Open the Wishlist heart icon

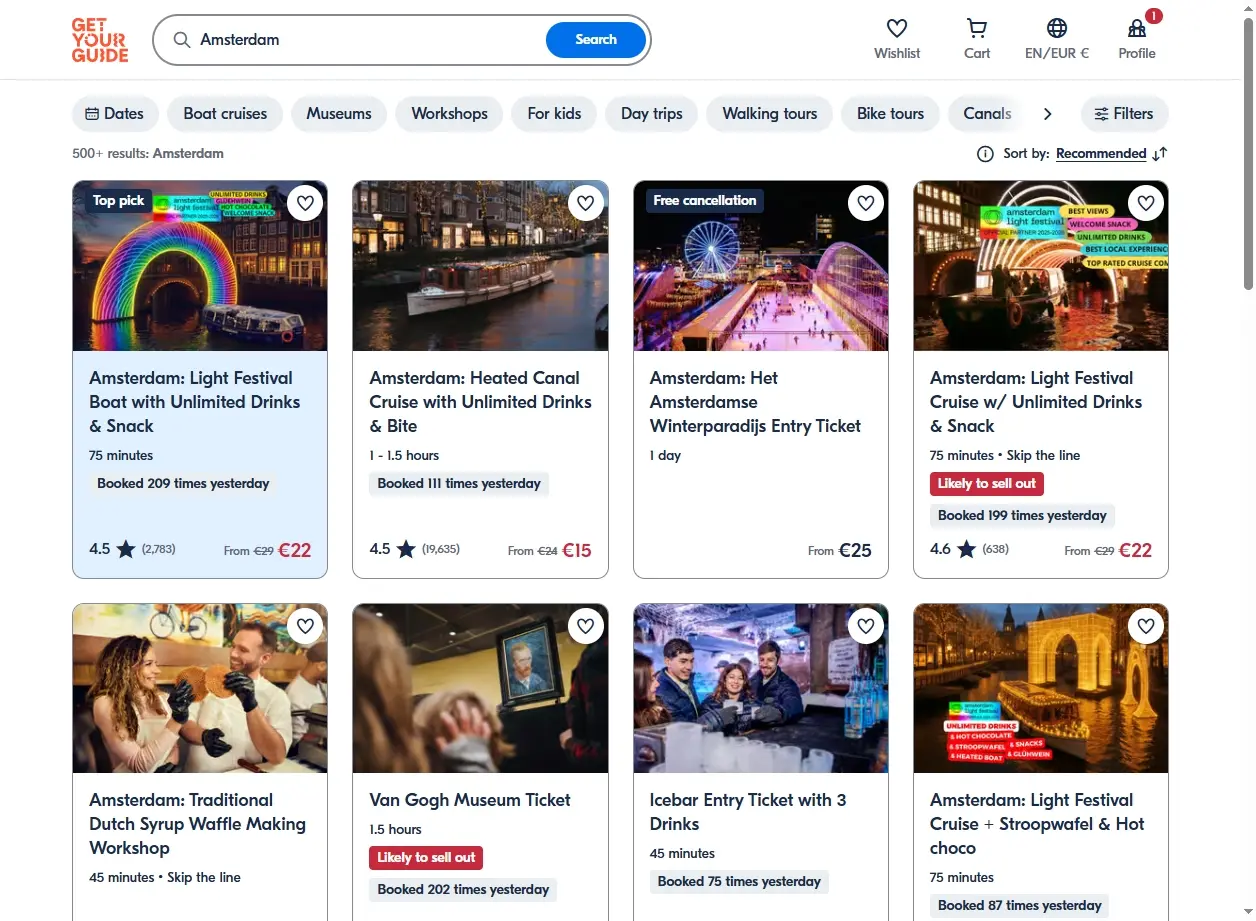click(x=897, y=29)
